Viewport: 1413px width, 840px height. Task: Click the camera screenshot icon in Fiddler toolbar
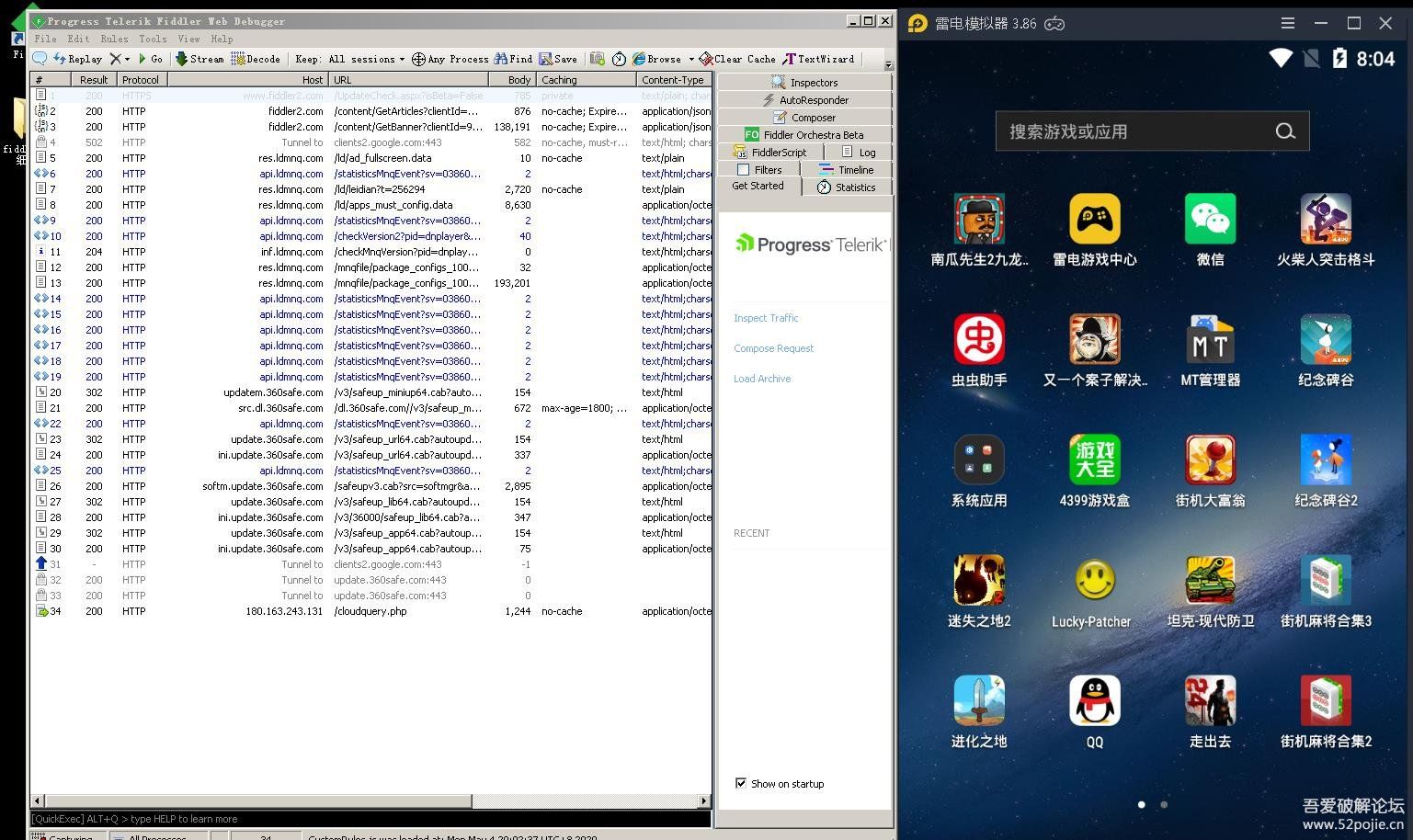[598, 59]
